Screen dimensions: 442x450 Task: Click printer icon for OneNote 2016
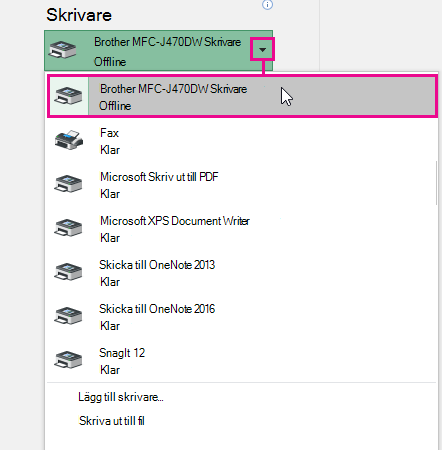coord(68,316)
